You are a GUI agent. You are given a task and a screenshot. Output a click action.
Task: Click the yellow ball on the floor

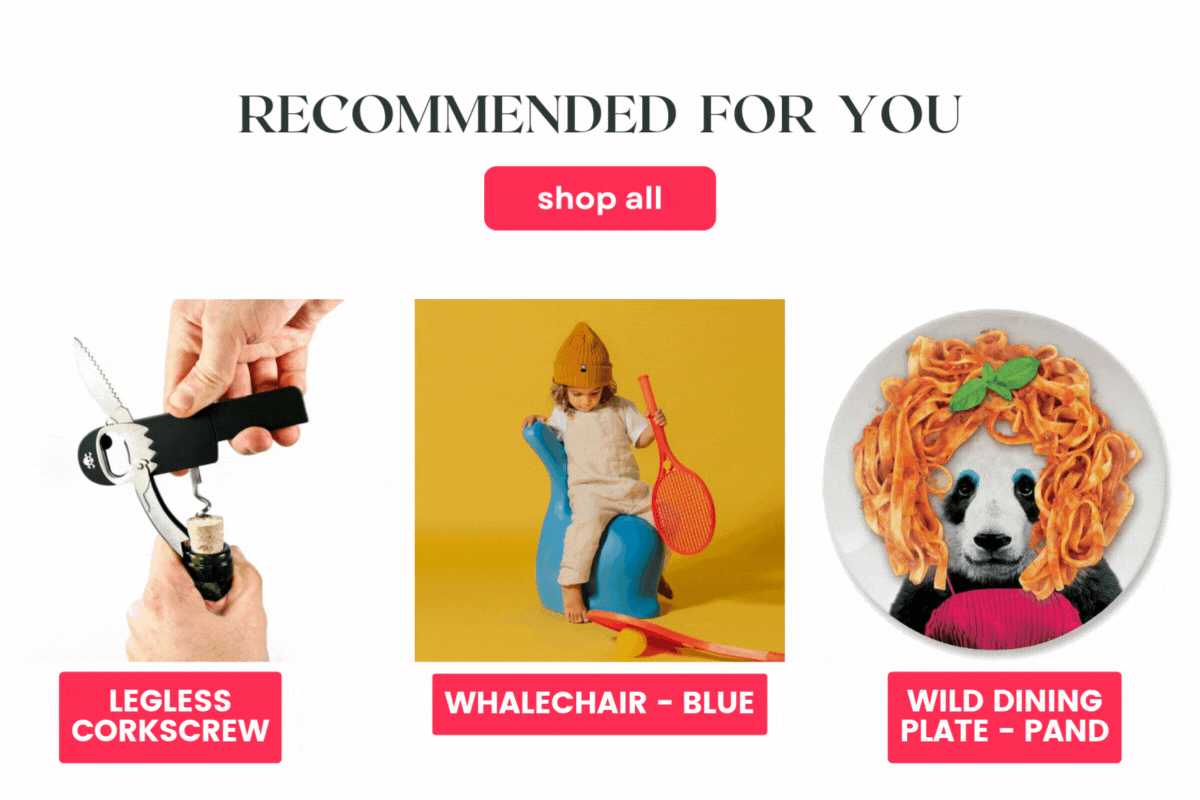[x=628, y=643]
